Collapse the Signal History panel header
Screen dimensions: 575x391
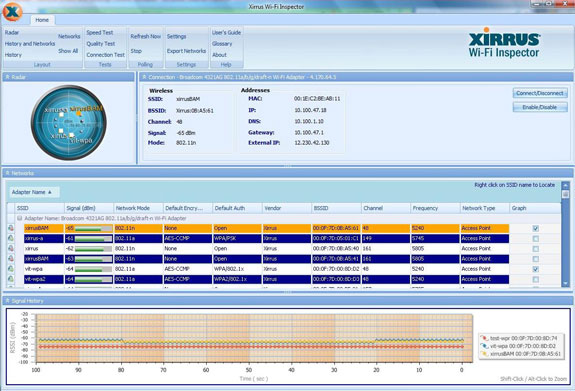[x=7, y=301]
